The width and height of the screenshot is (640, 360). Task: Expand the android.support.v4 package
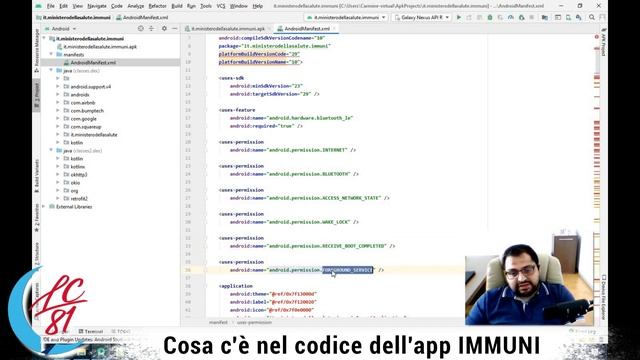[58, 87]
